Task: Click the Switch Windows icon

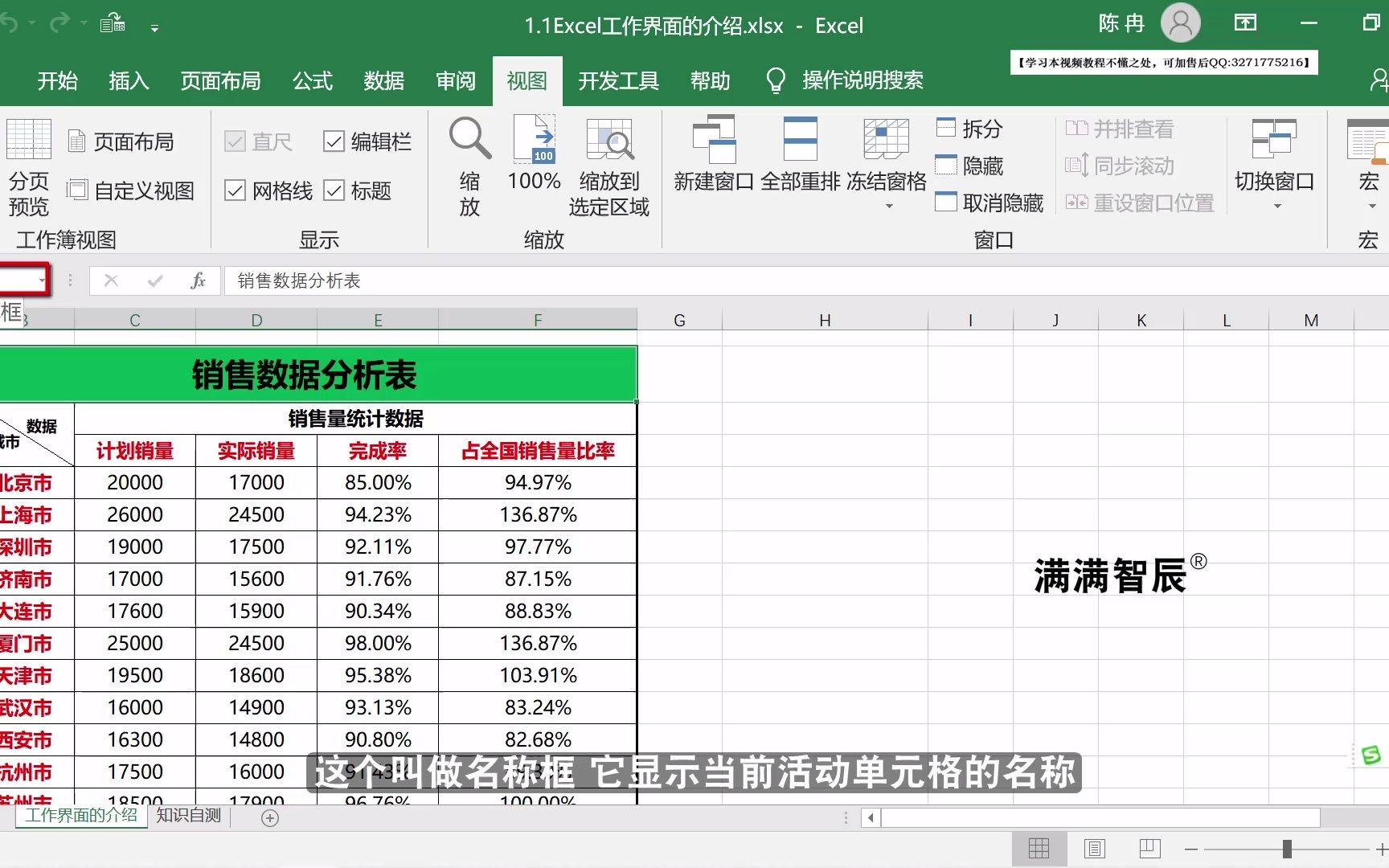Action: click(1274, 138)
